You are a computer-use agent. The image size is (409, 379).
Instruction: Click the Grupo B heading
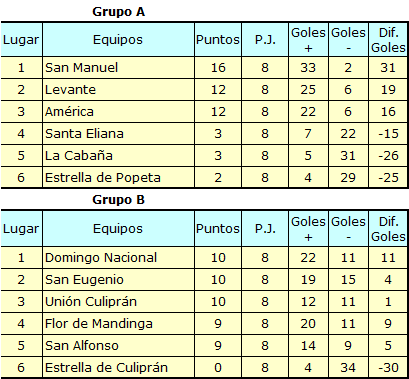pos(118,200)
